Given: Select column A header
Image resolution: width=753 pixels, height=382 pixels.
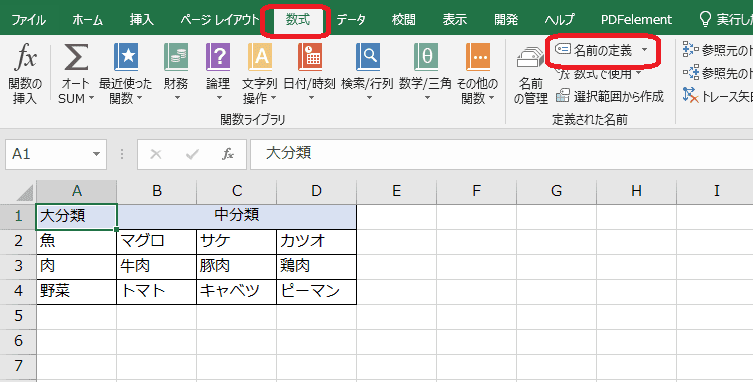Looking at the screenshot, I should 76,191.
